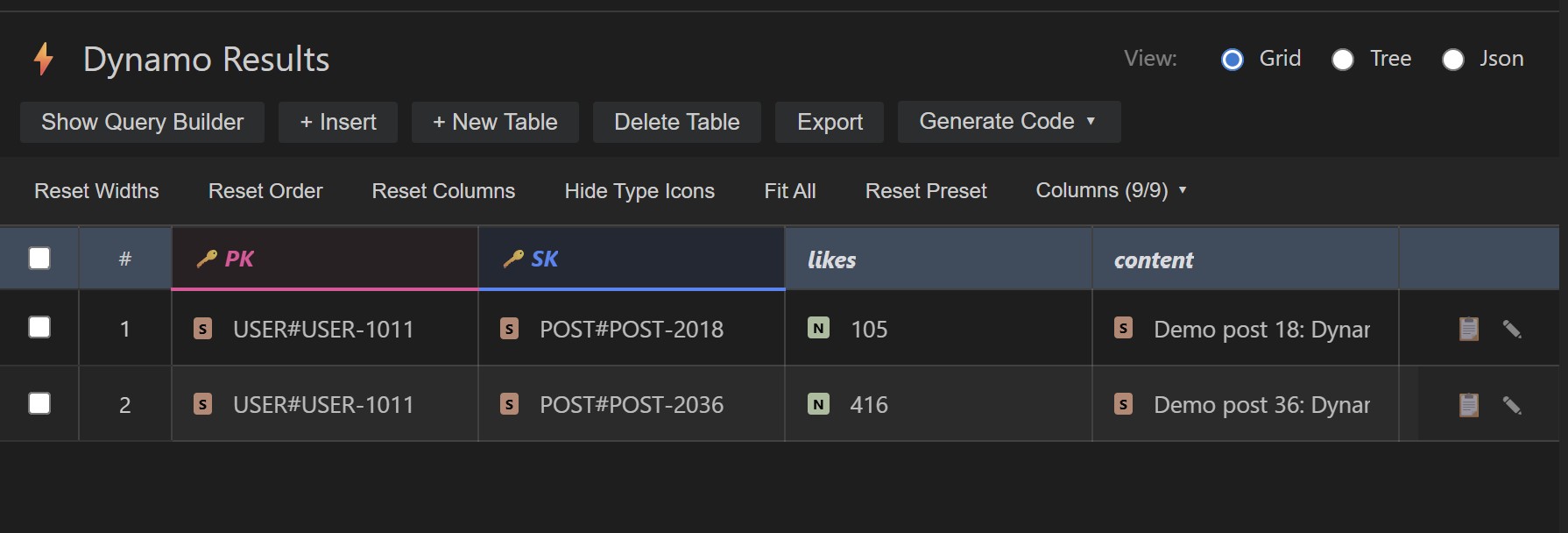Click the Delete Table button

coord(677,122)
